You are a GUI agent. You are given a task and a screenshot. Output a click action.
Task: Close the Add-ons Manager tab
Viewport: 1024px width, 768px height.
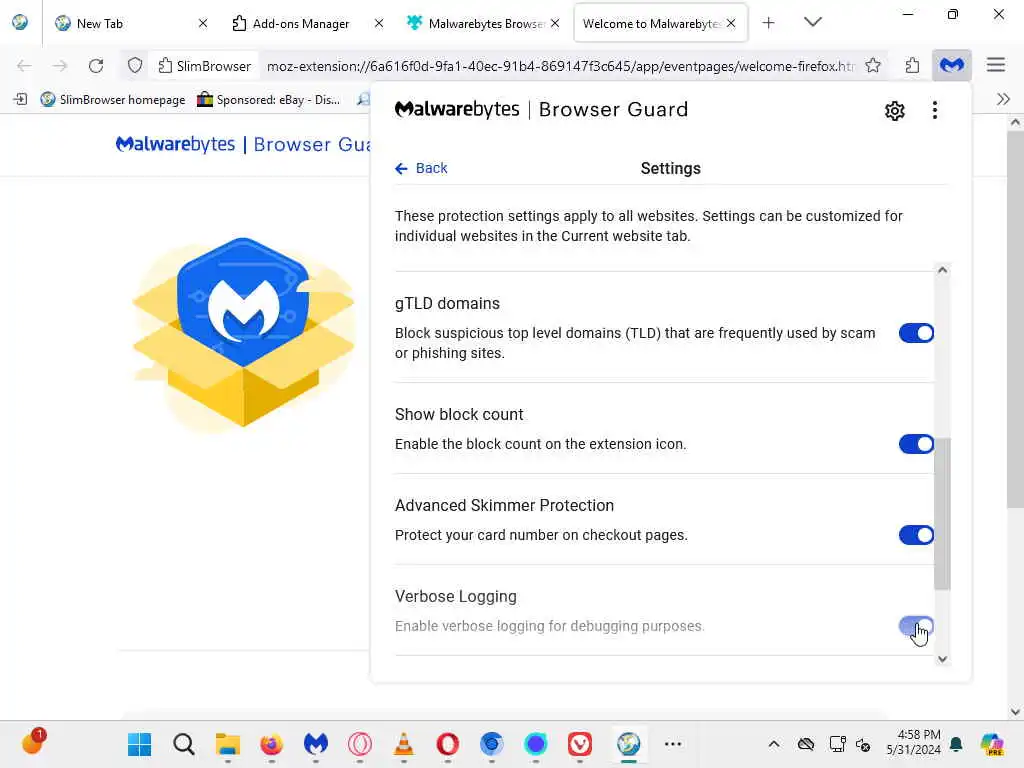tap(379, 24)
